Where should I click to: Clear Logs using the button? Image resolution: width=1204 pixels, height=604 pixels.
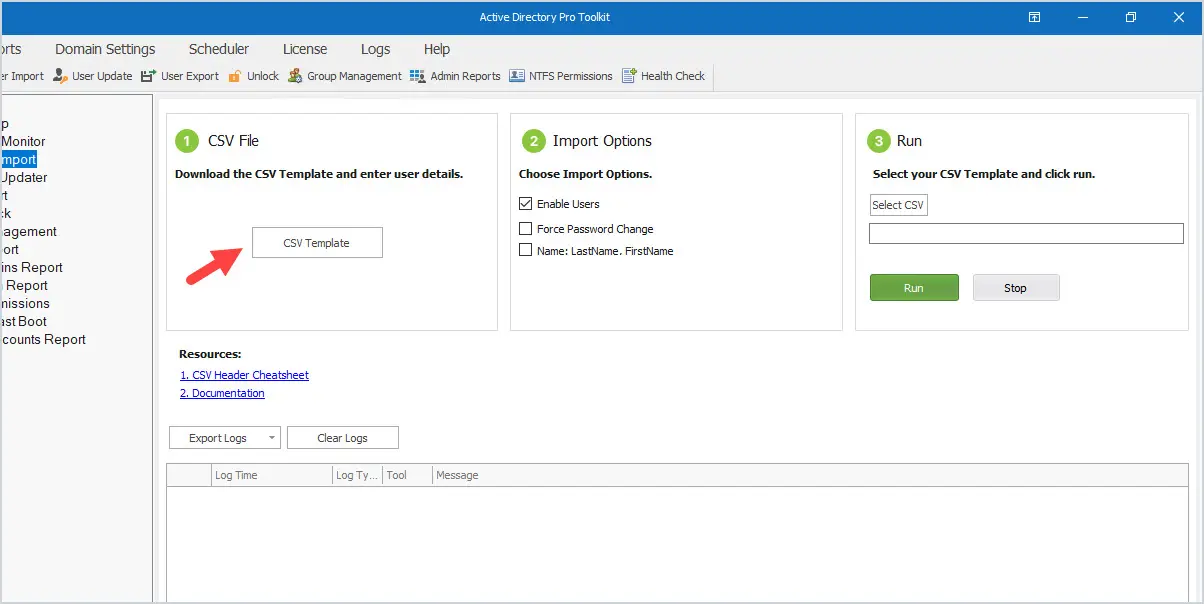coord(343,438)
